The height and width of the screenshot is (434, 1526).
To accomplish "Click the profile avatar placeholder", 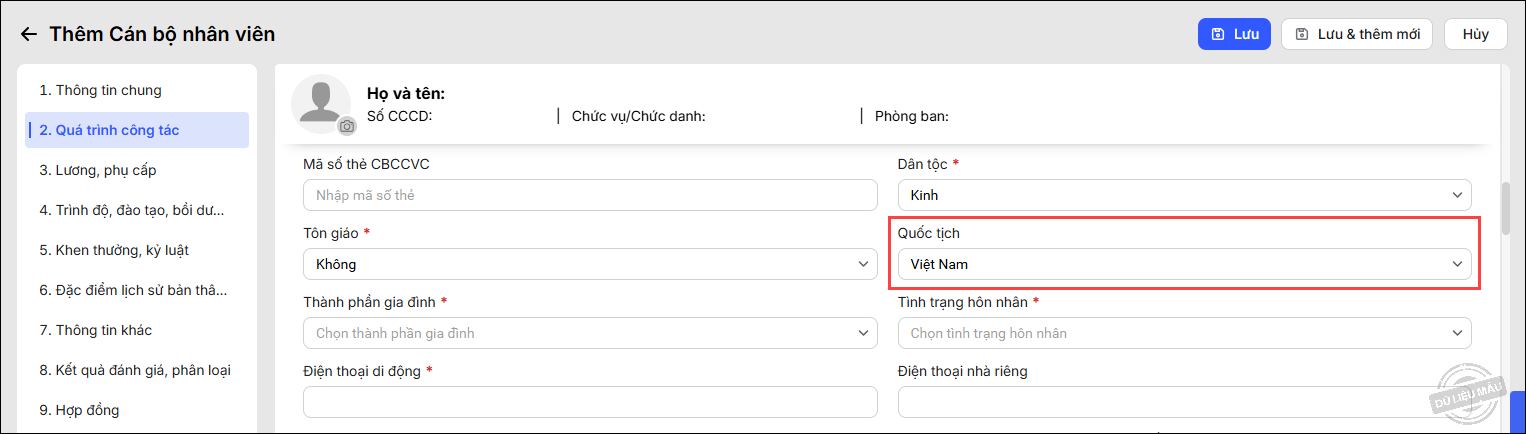I will tap(319, 101).
